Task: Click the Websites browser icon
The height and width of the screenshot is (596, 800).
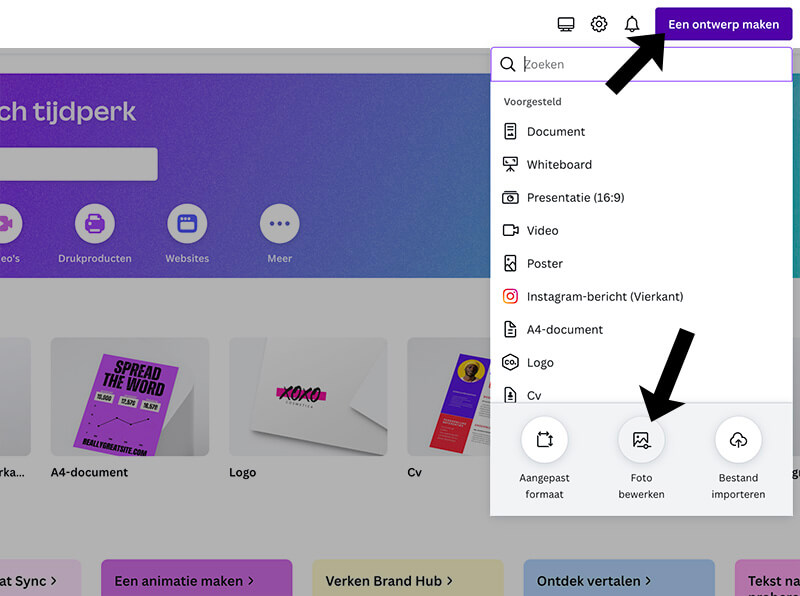Action: [187, 224]
